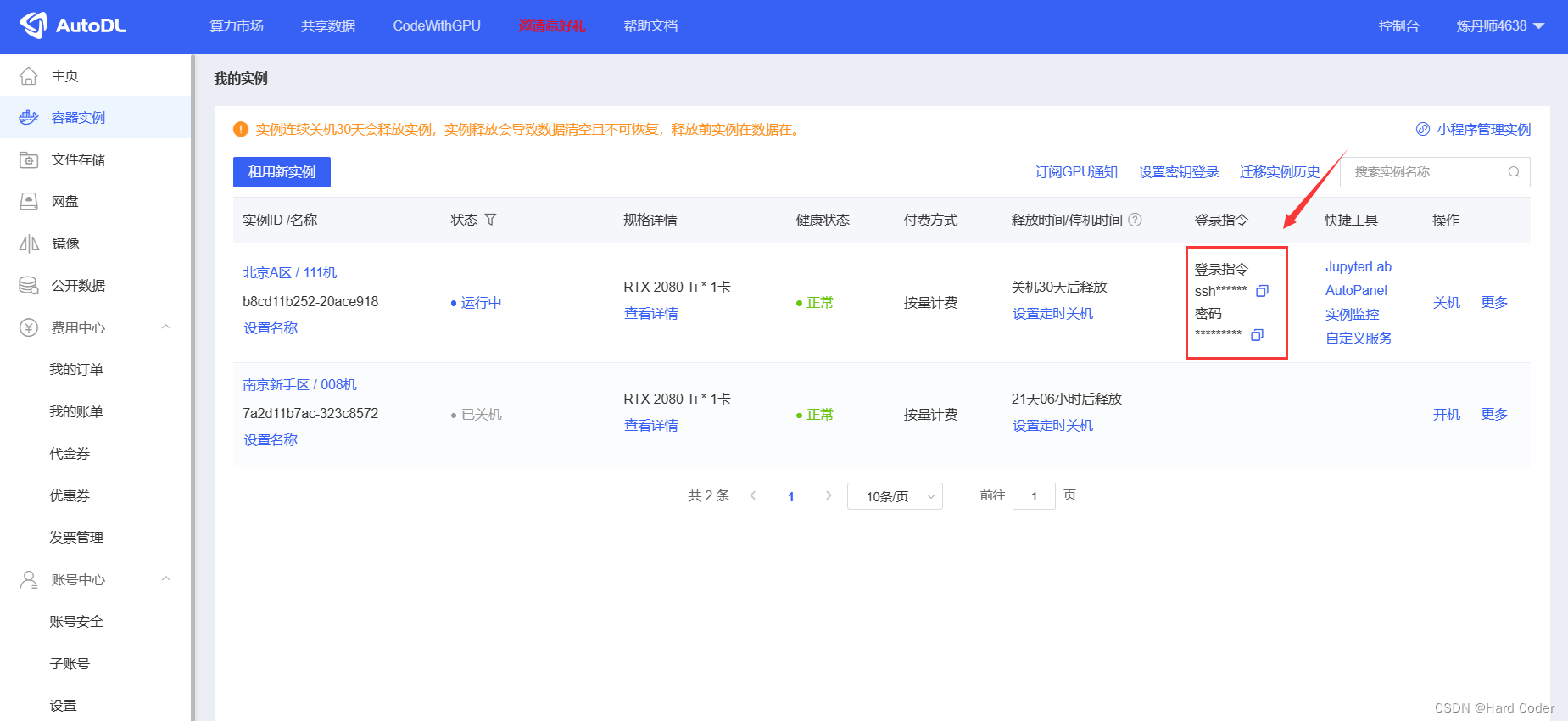
Task: Click 开机 for the 008机 instance
Action: tap(1447, 414)
